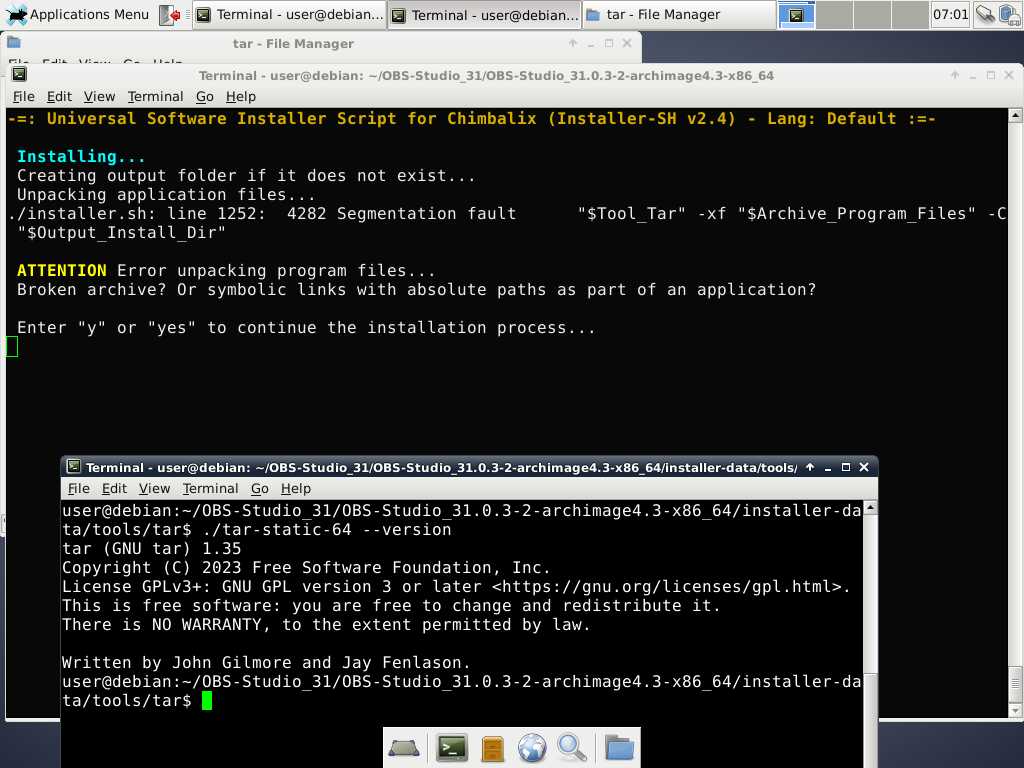
Task: Launch web browser globe in dock
Action: [x=532, y=748]
